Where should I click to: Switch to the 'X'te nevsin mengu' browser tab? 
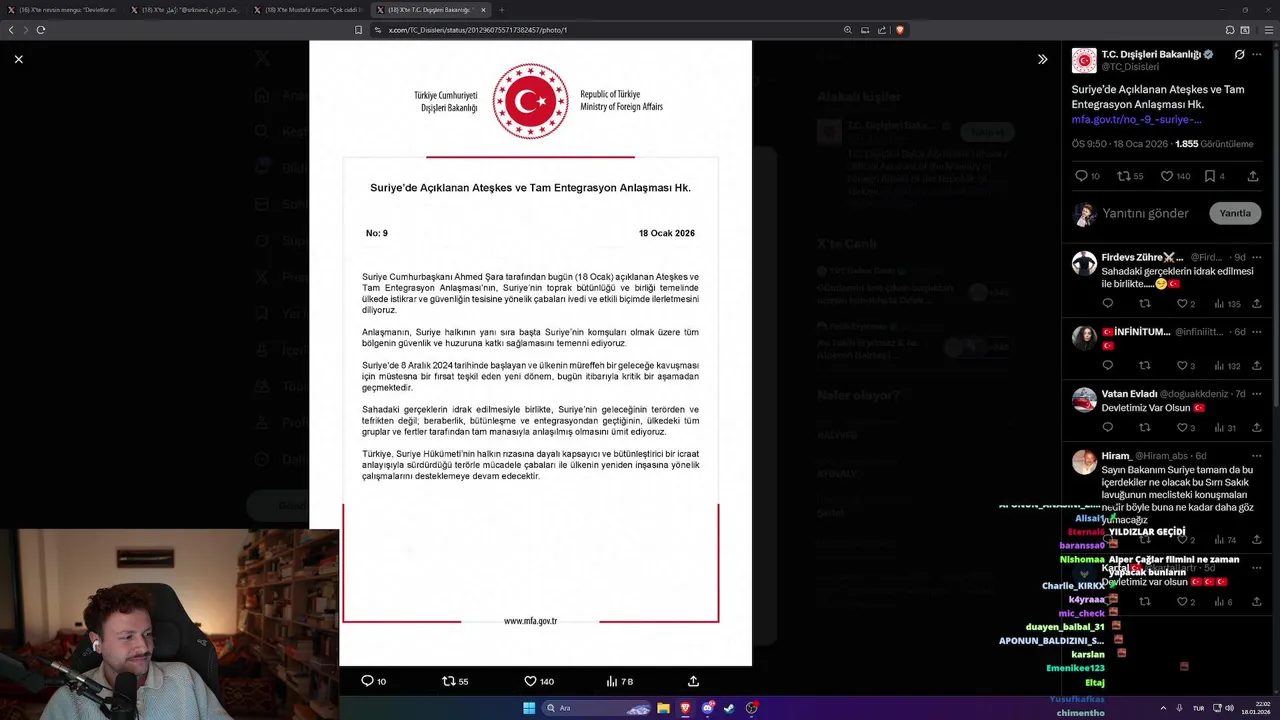click(62, 10)
